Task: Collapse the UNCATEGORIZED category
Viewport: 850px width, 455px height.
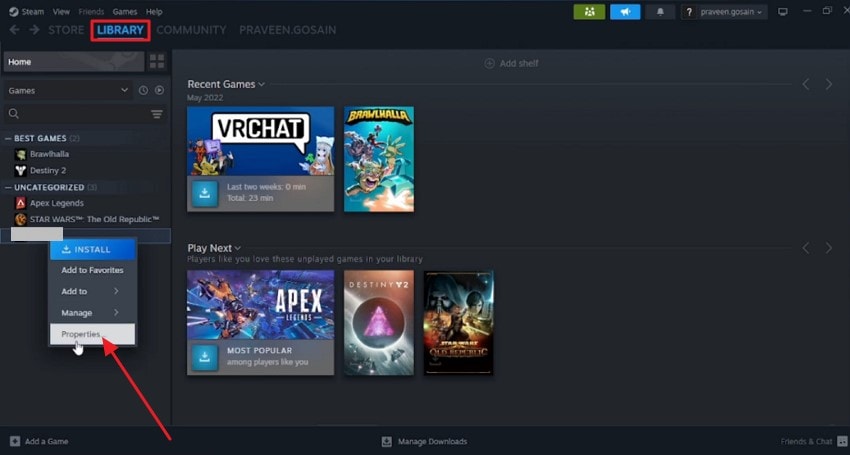Action: [x=8, y=187]
